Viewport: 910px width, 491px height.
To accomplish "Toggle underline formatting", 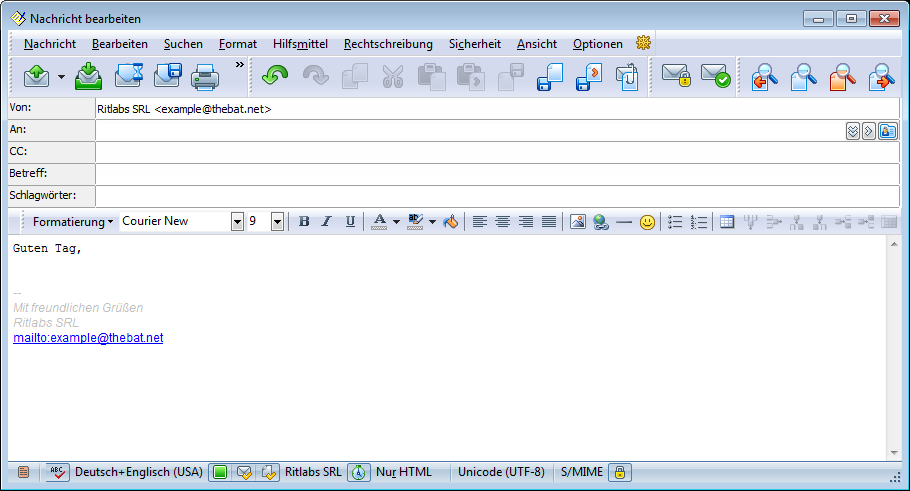I will tap(350, 222).
